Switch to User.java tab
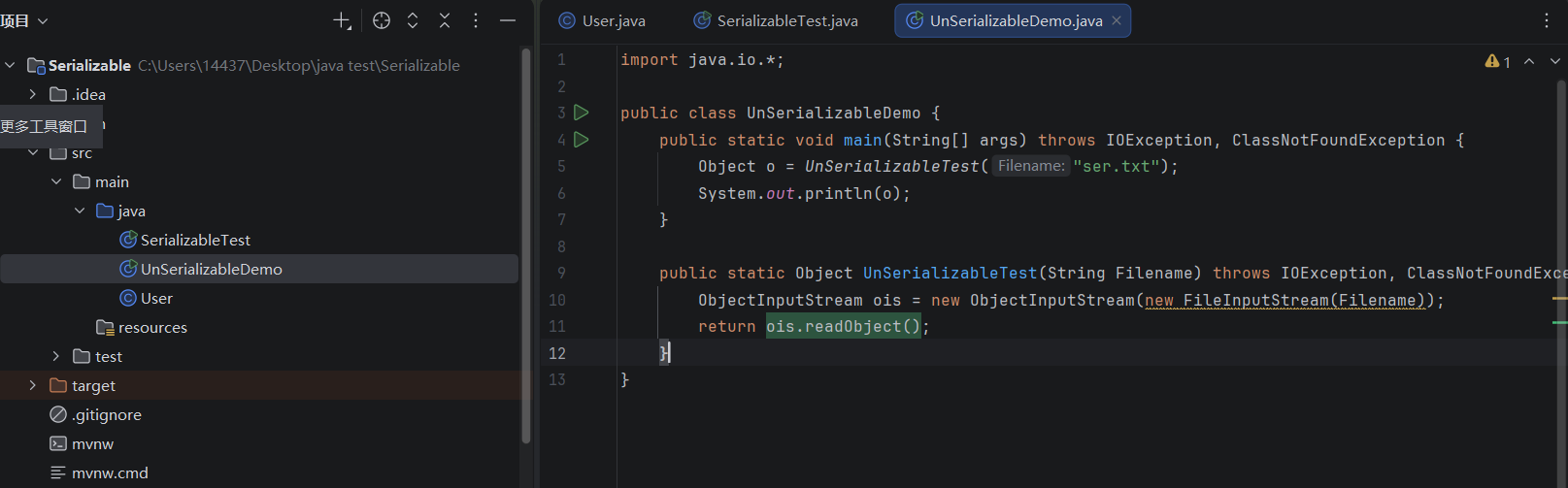The height and width of the screenshot is (488, 1568). click(x=602, y=20)
